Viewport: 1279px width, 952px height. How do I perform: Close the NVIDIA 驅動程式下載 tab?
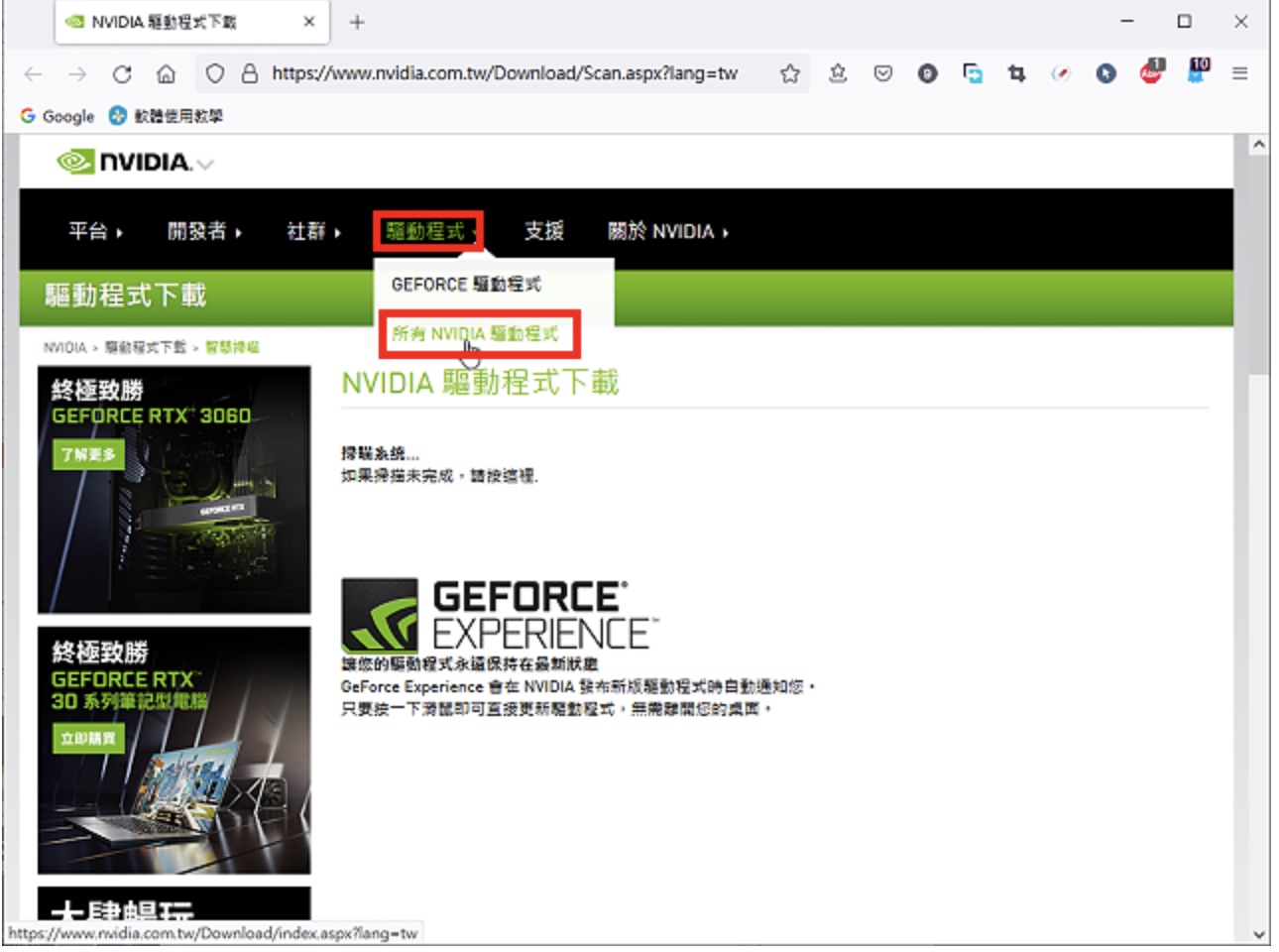pyautogui.click(x=309, y=21)
